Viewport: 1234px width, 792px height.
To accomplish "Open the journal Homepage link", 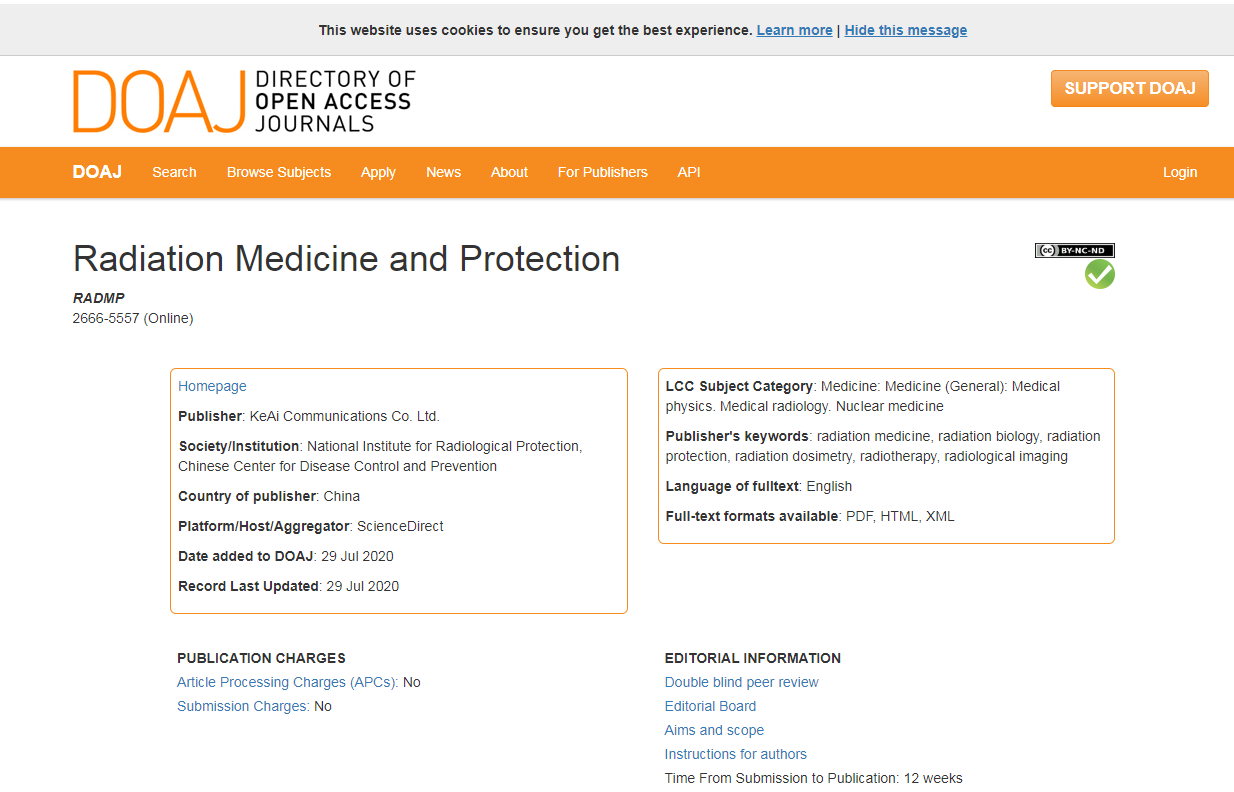I will [212, 386].
